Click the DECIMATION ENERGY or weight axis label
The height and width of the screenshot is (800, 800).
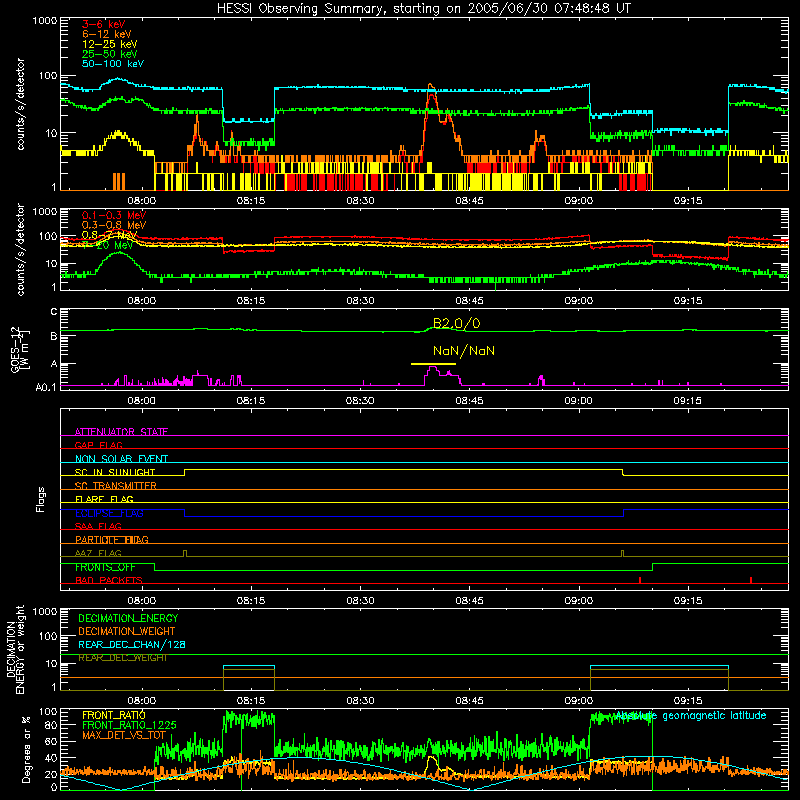(15, 649)
